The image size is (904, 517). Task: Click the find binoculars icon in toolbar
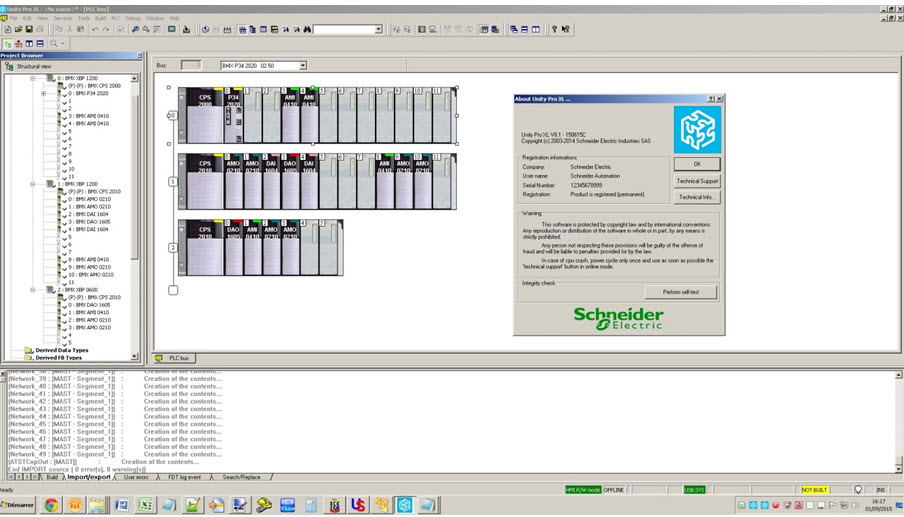point(307,29)
